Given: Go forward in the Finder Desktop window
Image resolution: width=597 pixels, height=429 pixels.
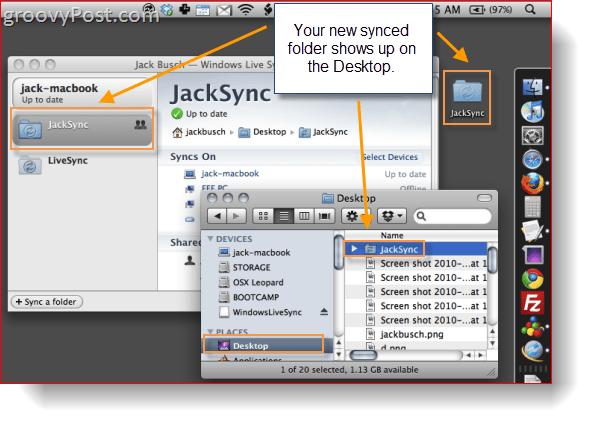Looking at the screenshot, I should [236, 216].
